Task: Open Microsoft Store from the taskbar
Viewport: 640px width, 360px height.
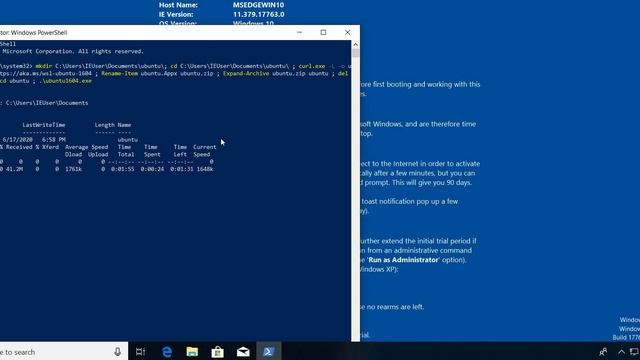Action: (218, 351)
